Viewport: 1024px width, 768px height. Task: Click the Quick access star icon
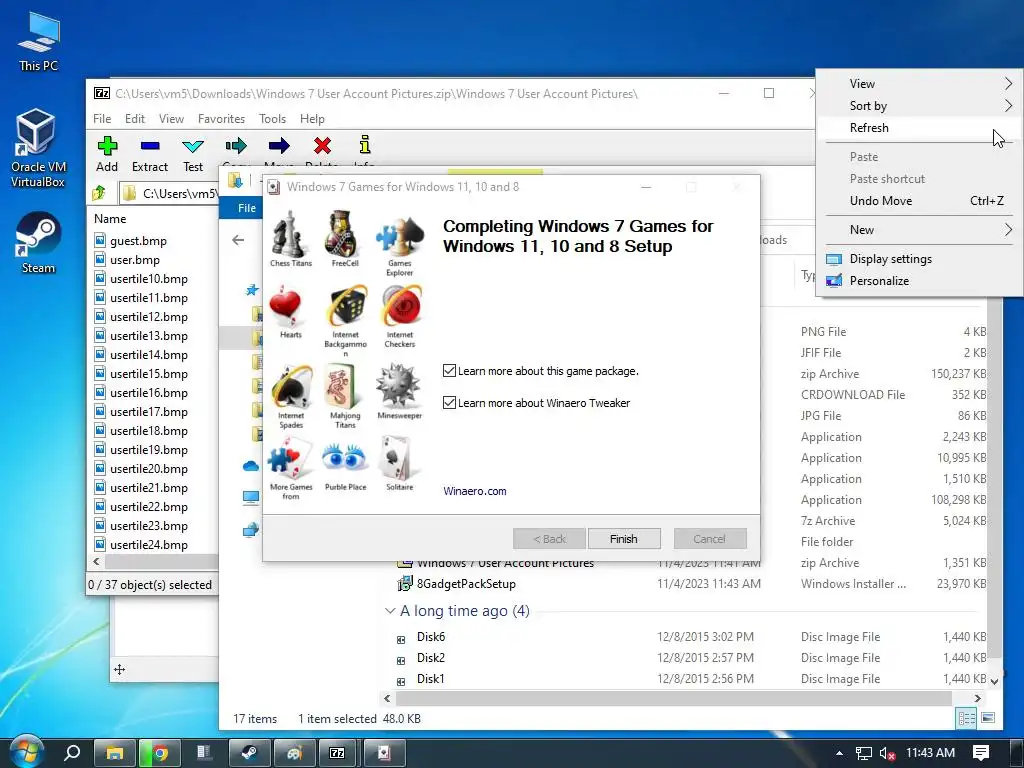[x=252, y=289]
